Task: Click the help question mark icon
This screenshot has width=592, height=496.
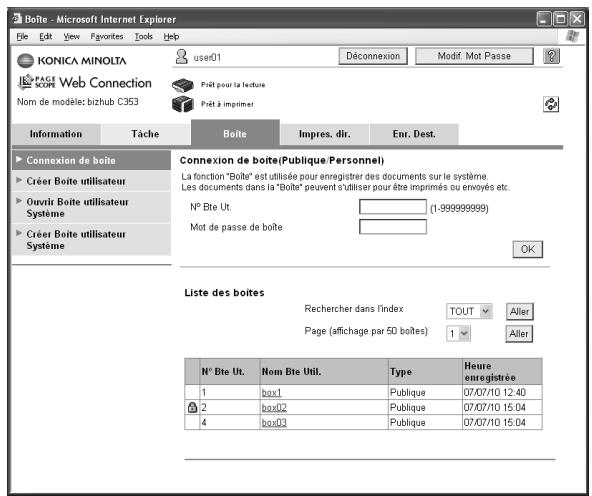Action: (x=551, y=56)
